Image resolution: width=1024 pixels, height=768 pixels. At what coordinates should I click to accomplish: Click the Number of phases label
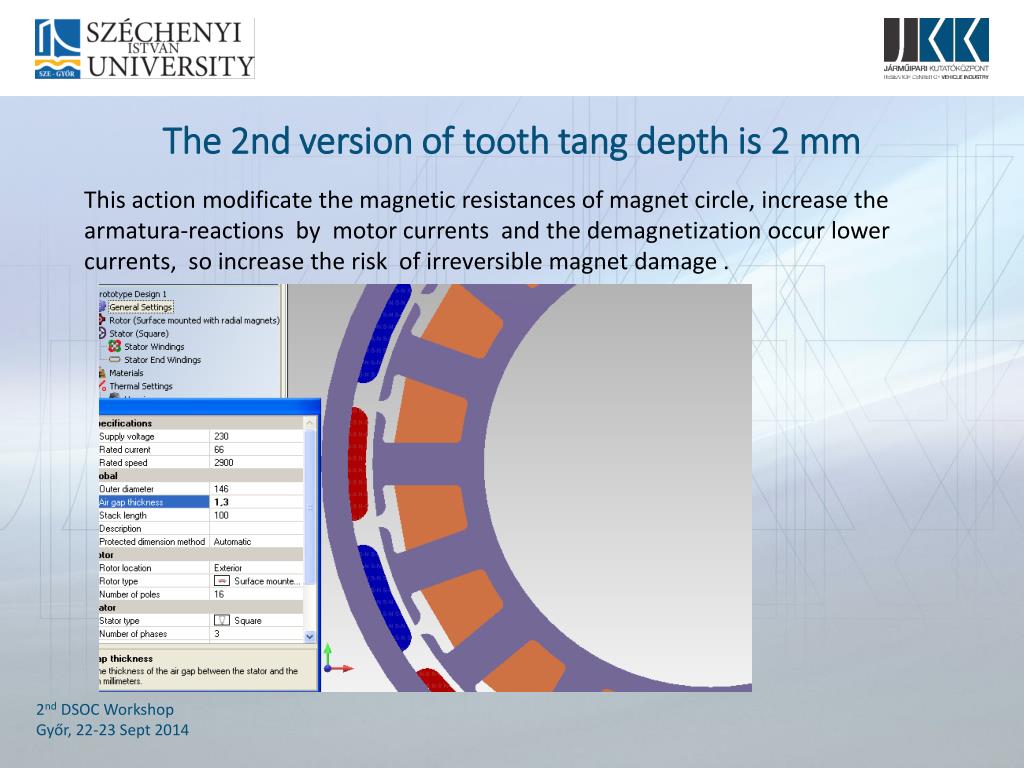pos(133,633)
